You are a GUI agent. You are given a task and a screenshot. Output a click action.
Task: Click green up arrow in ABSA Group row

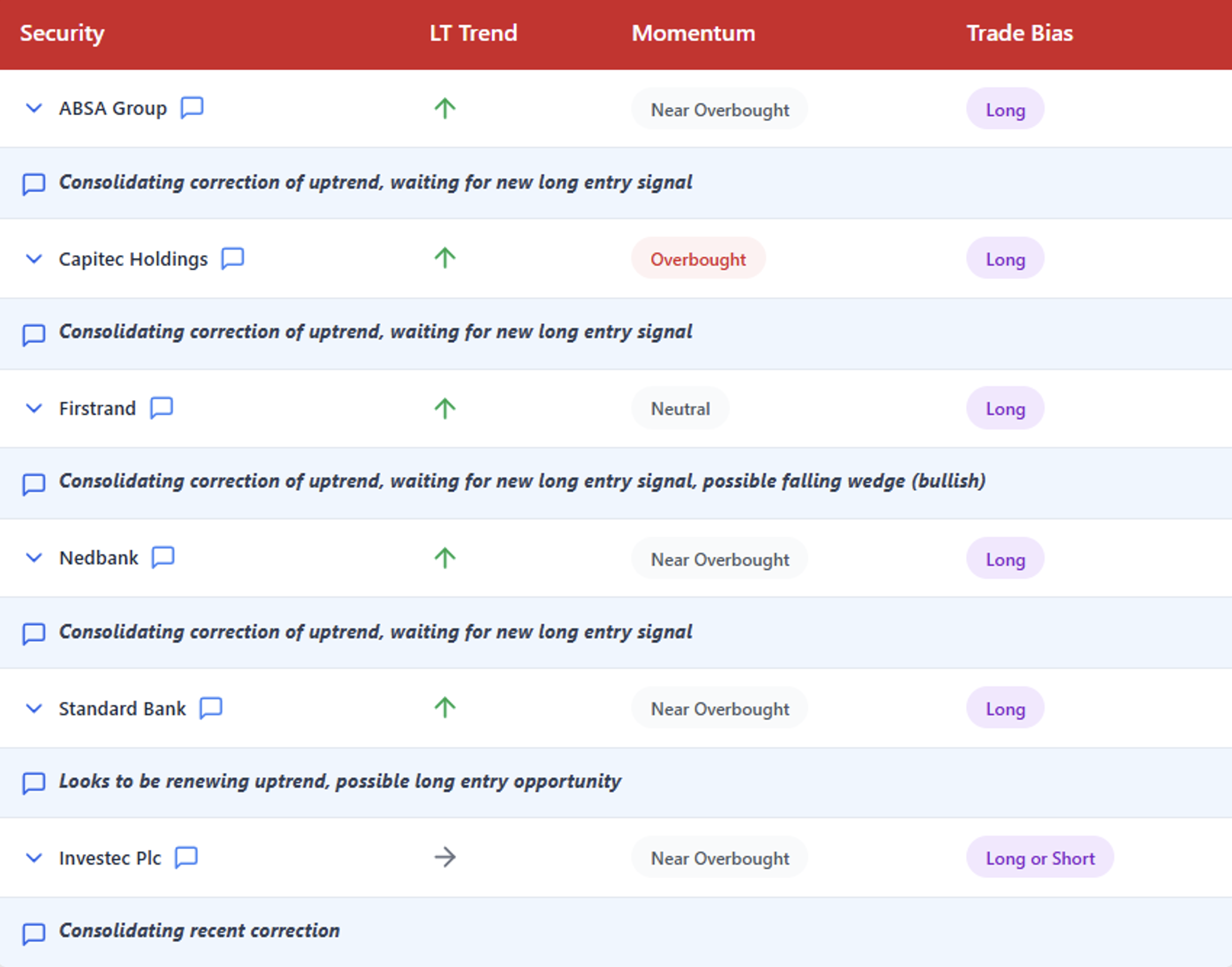point(445,108)
